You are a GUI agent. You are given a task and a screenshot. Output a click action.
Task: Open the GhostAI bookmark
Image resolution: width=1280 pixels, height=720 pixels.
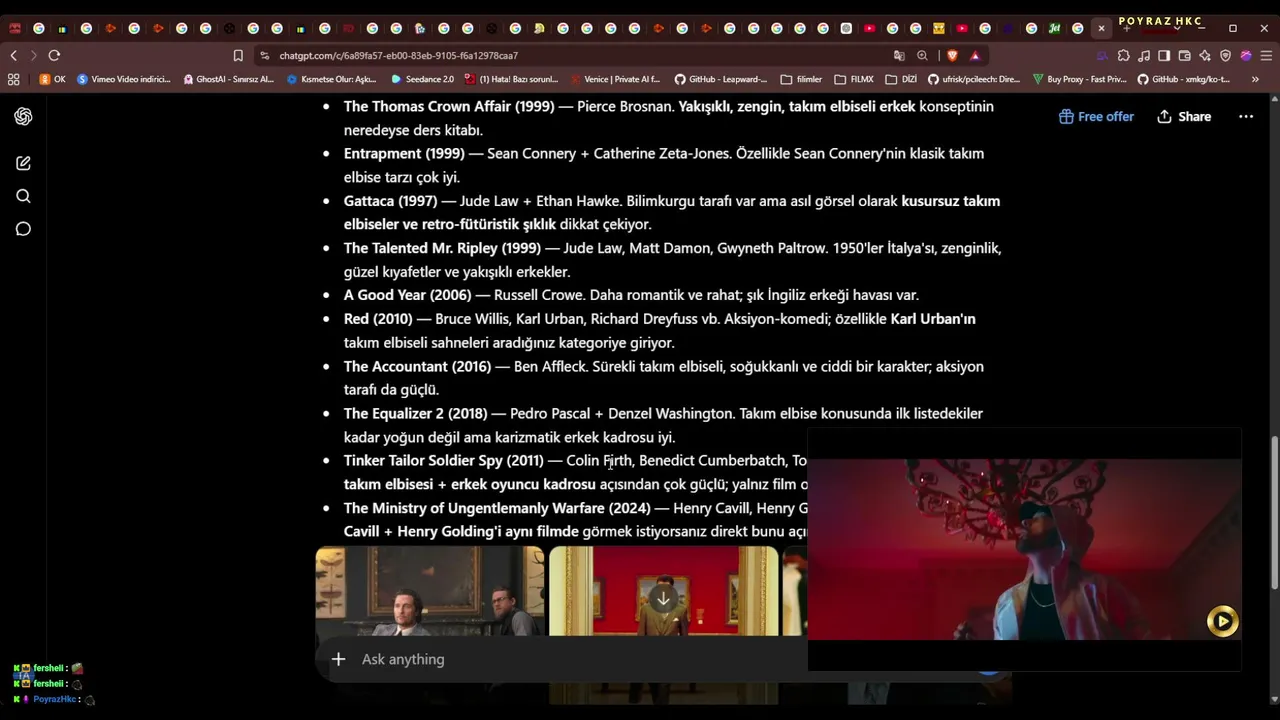pyautogui.click(x=228, y=79)
